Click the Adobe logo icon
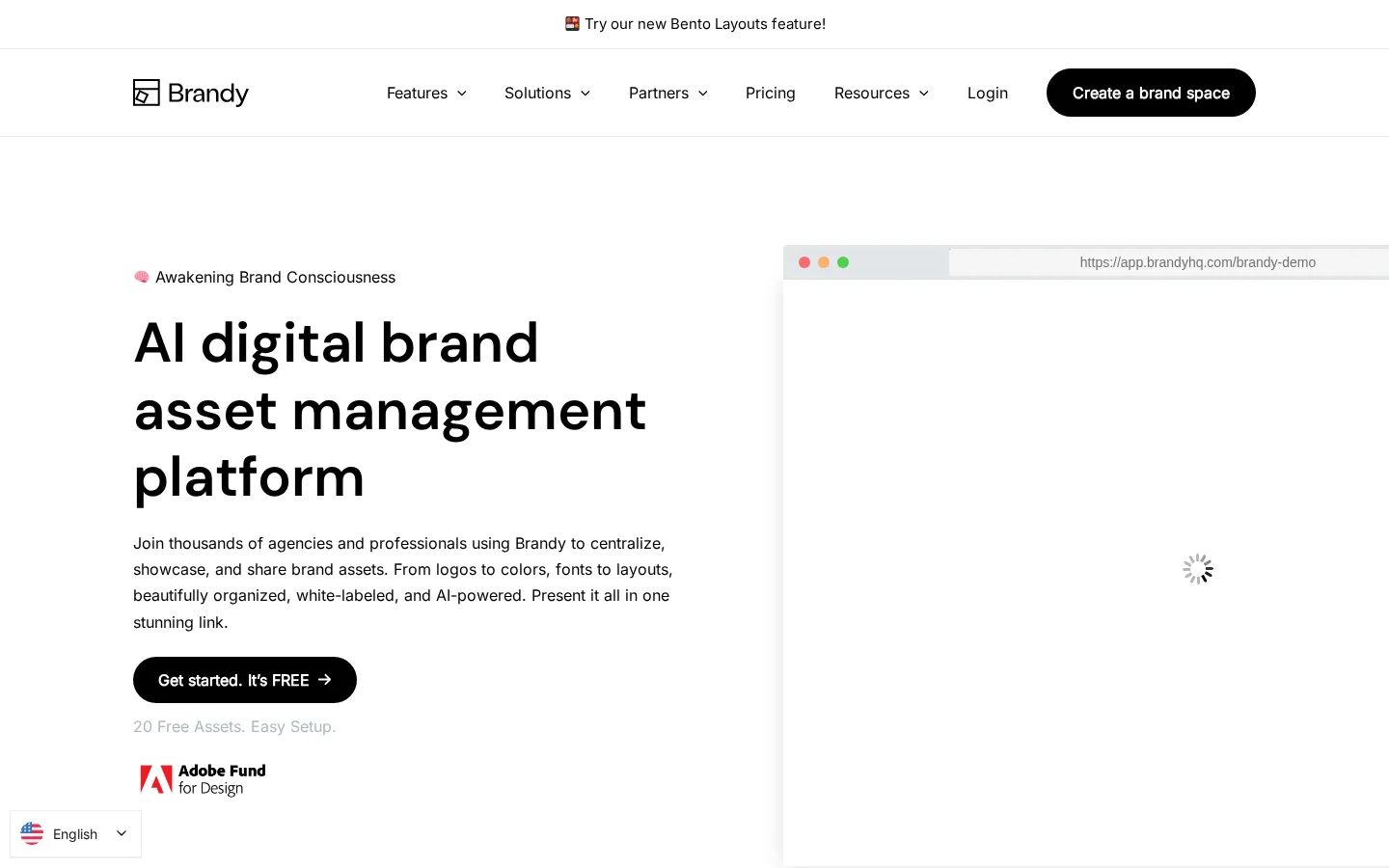 156,779
